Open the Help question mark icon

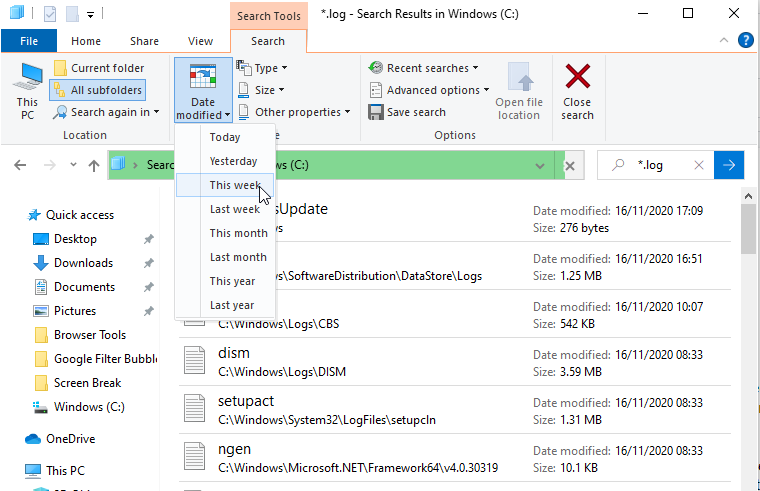(x=745, y=41)
